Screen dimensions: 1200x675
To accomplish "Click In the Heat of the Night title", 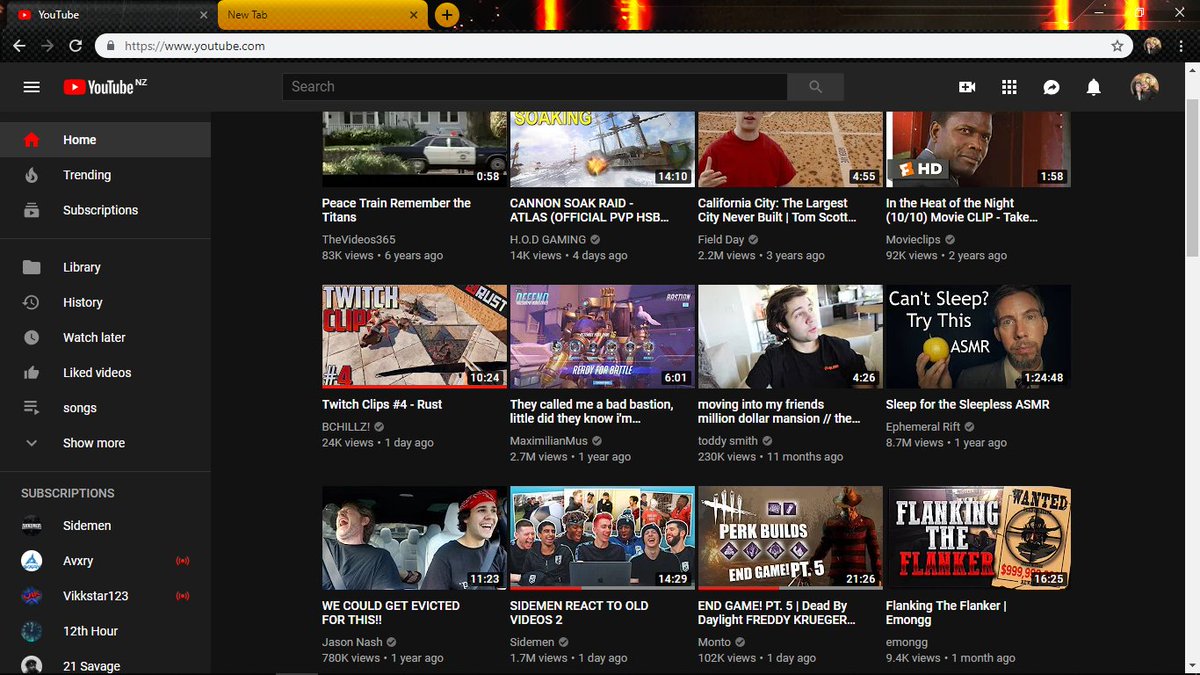I will click(x=962, y=210).
